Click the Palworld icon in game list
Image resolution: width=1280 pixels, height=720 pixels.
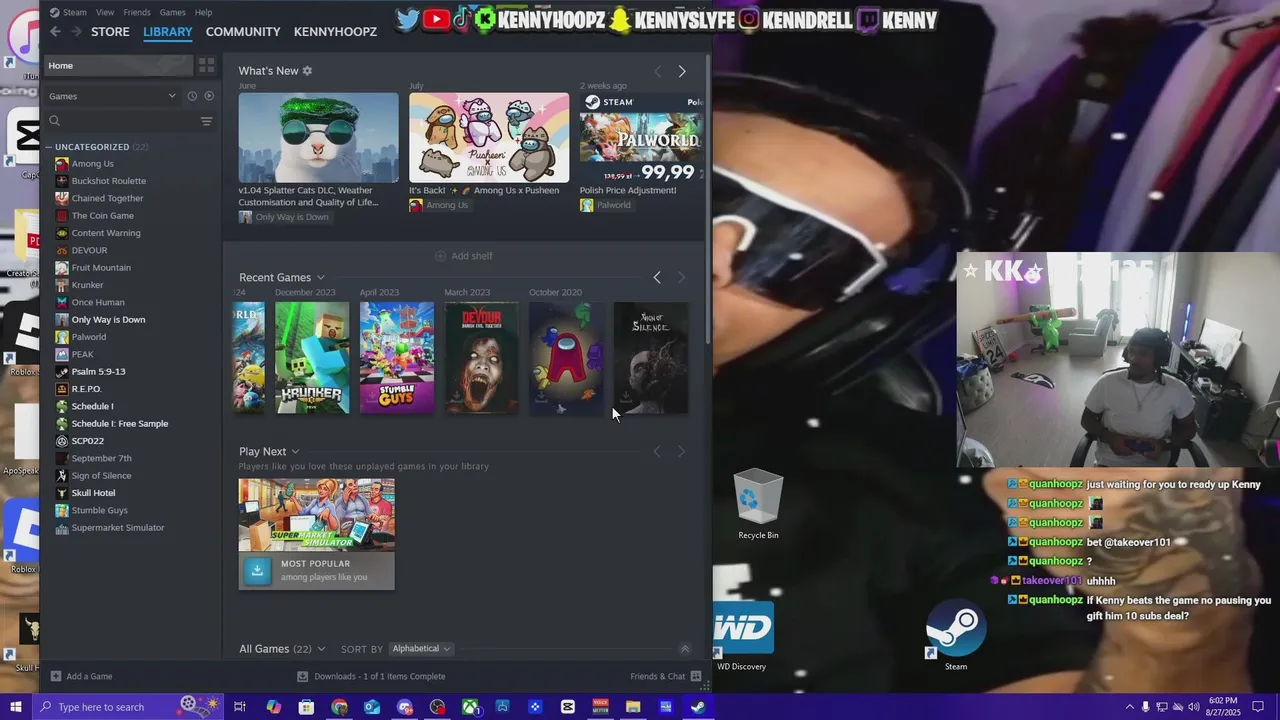point(62,337)
